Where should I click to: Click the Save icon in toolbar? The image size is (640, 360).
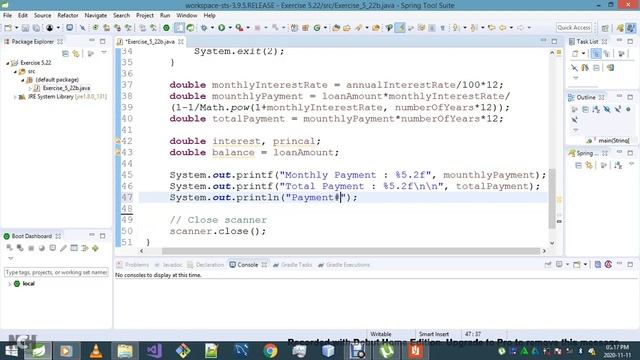25,28
